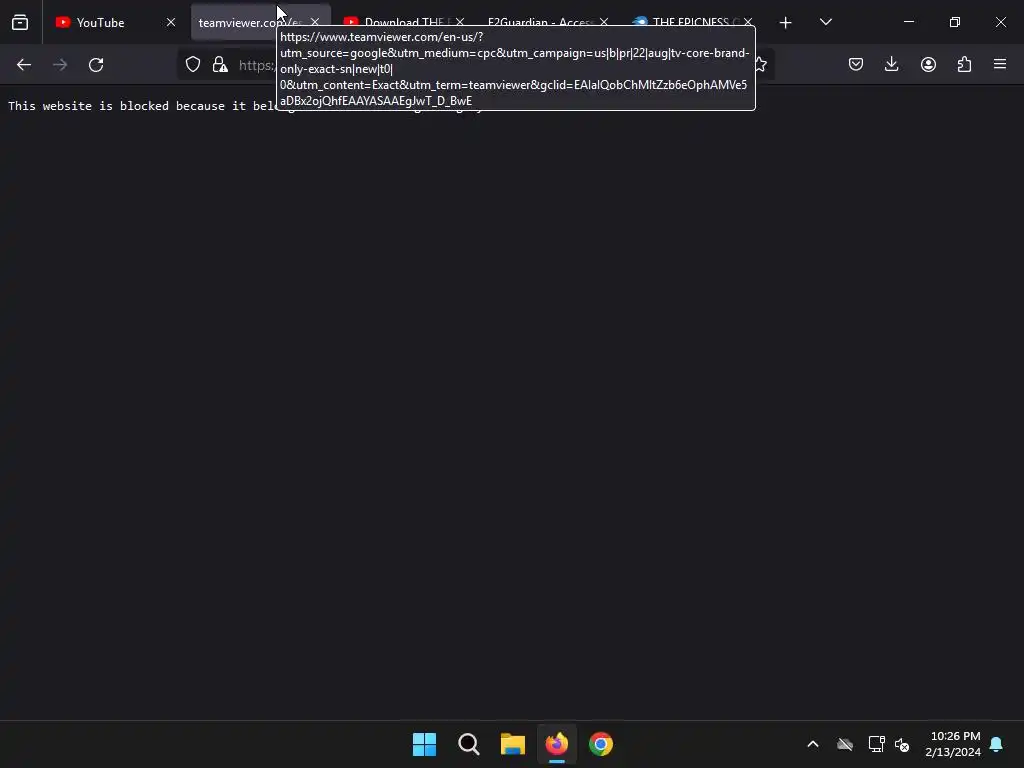Go back one page
Viewport: 1024px width, 768px height.
tap(24, 65)
